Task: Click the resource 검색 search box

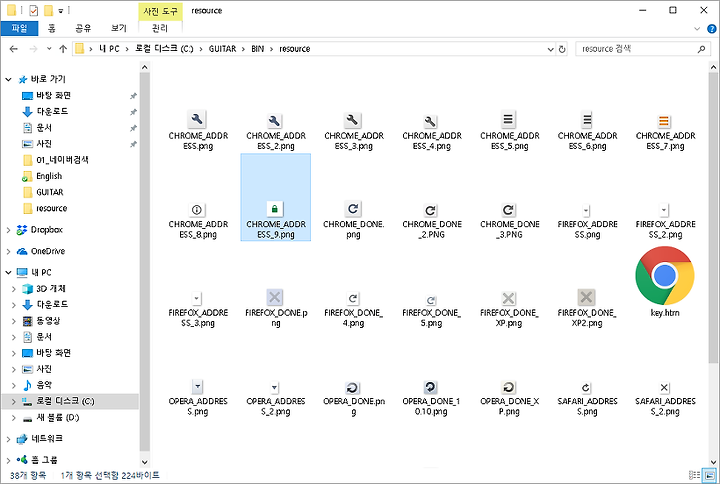Action: pyautogui.click(x=642, y=49)
